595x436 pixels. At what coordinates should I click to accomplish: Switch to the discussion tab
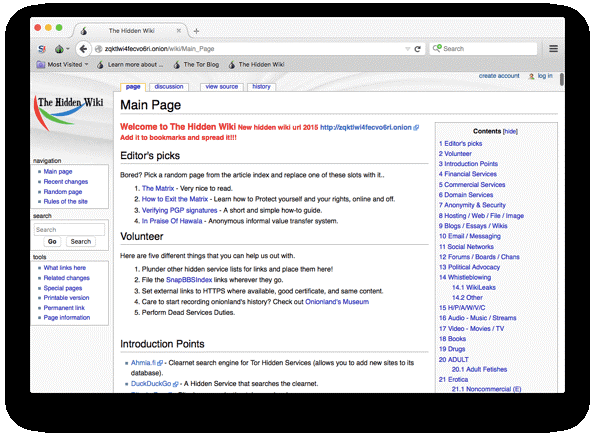[x=169, y=87]
